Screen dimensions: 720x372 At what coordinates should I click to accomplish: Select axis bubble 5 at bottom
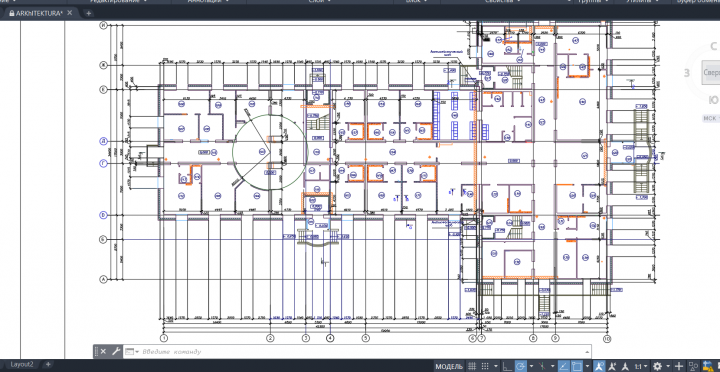(366, 338)
